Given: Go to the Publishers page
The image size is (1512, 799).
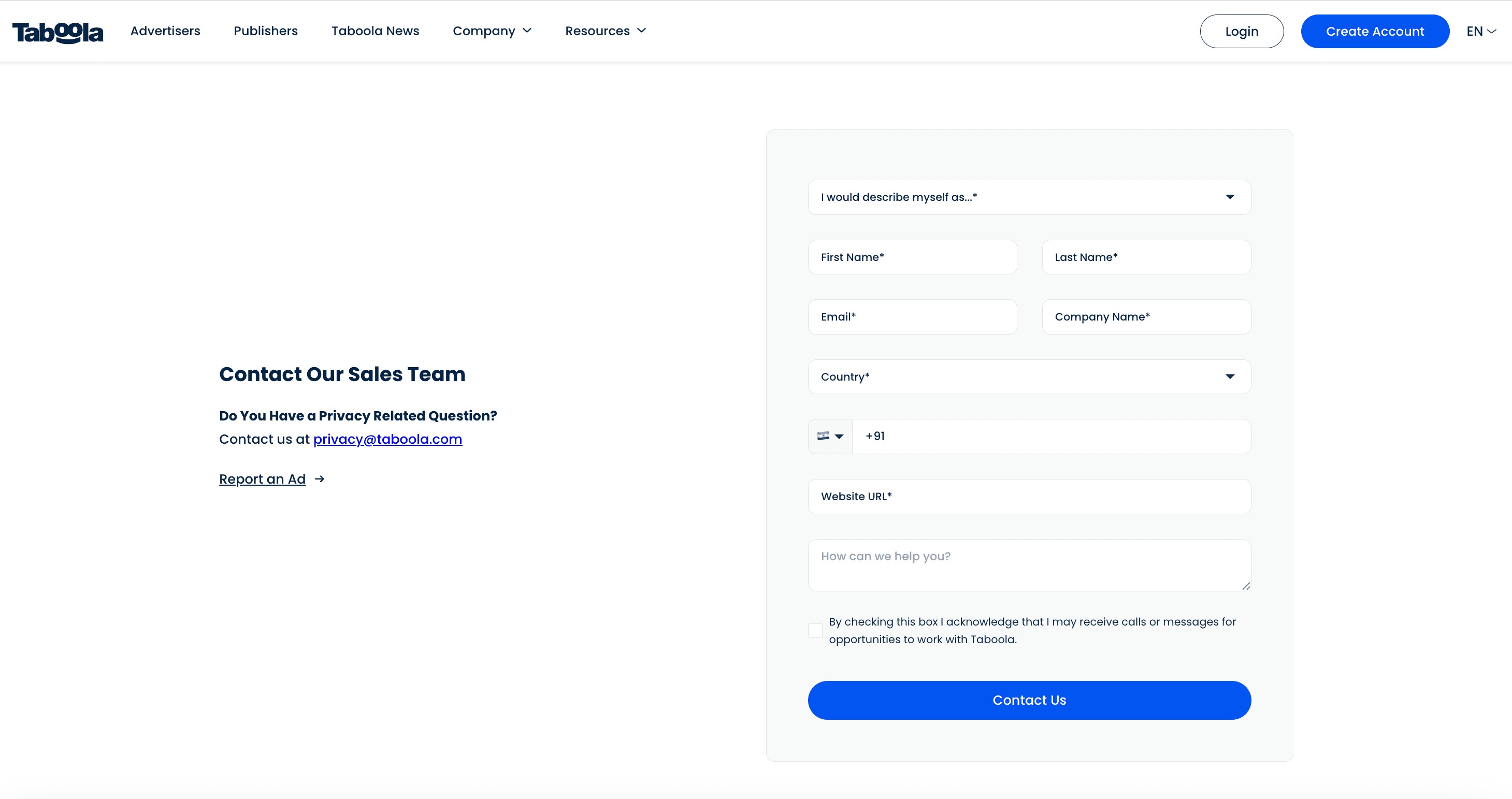Looking at the screenshot, I should 265,31.
